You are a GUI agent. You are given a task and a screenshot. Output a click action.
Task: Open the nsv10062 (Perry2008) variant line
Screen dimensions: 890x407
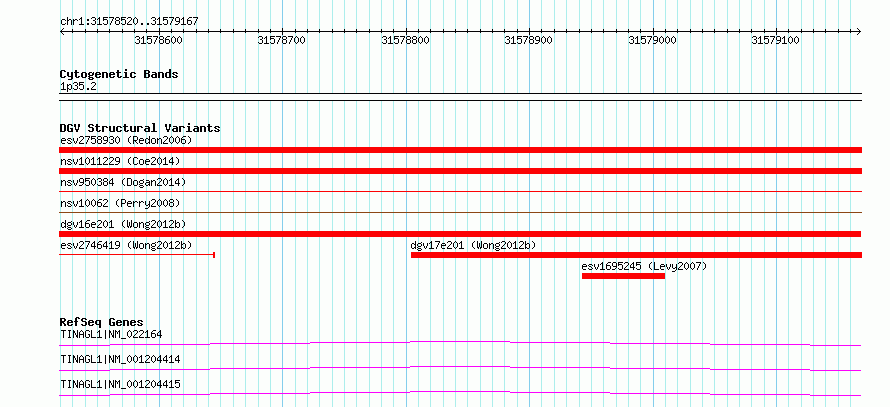[x=460, y=212]
